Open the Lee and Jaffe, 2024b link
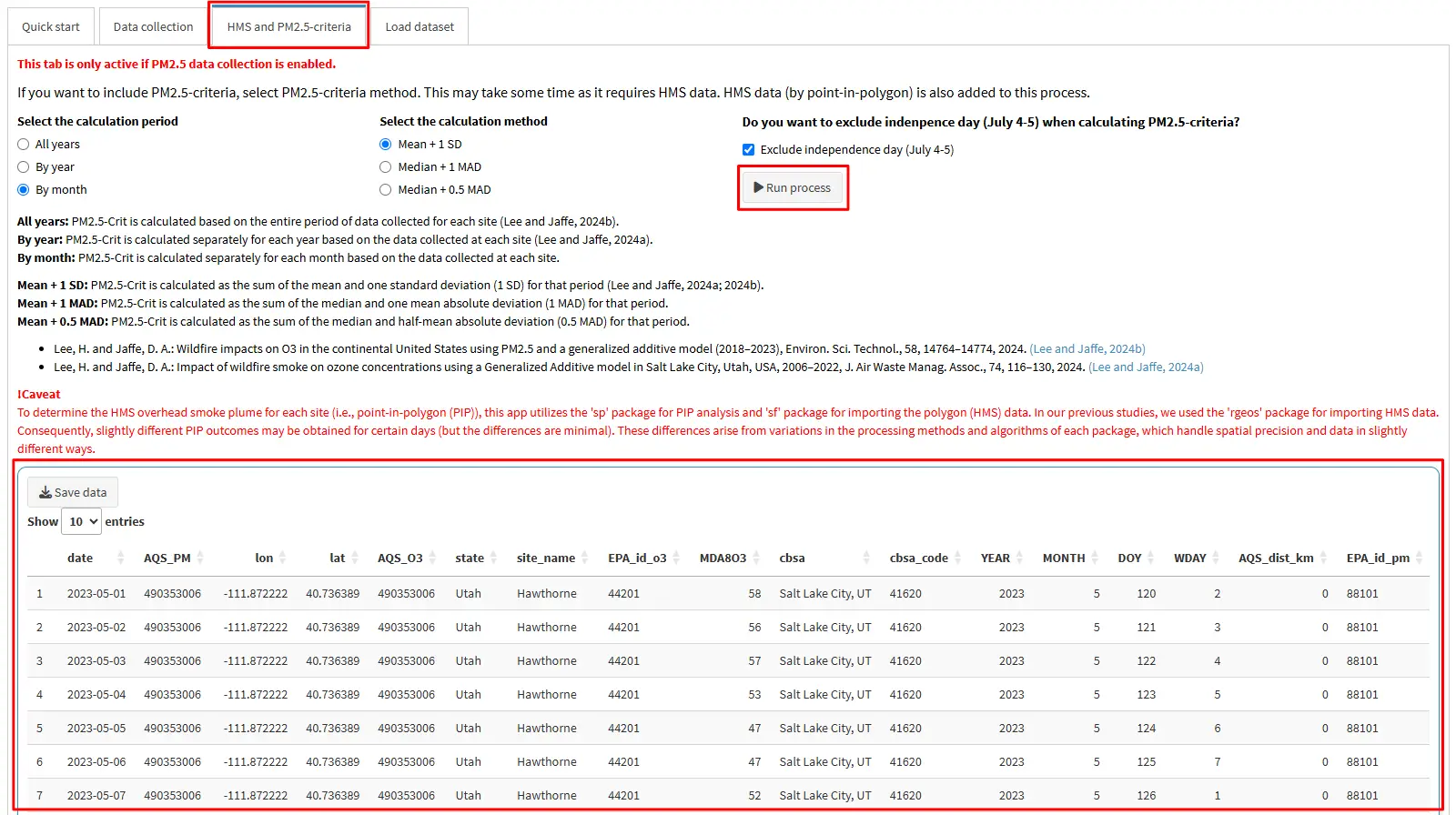 (x=1087, y=349)
